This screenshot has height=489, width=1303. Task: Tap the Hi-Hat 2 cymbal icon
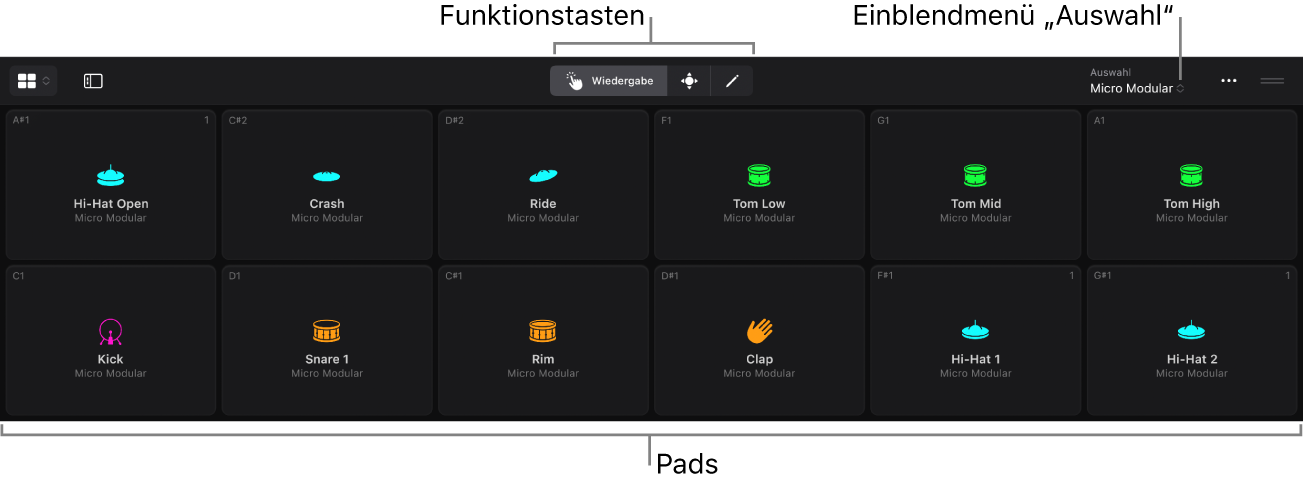click(x=1192, y=330)
